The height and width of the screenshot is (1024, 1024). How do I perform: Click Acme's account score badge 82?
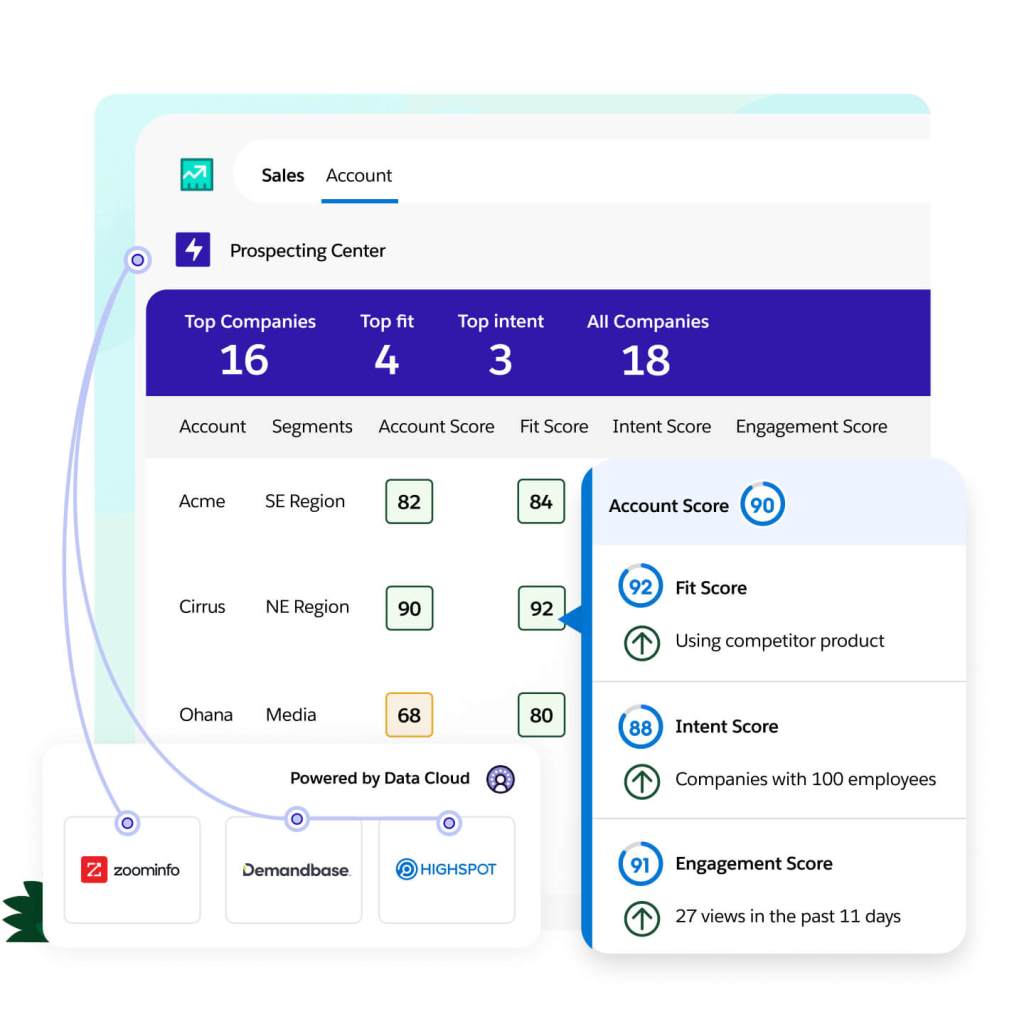tap(409, 502)
